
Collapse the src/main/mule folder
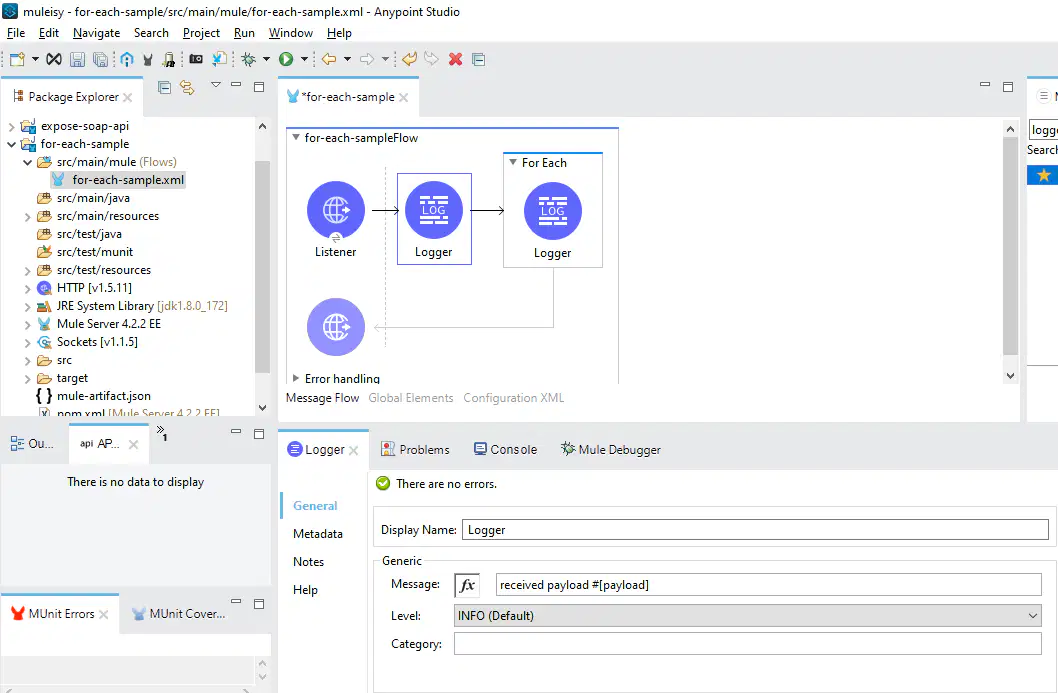pos(28,162)
